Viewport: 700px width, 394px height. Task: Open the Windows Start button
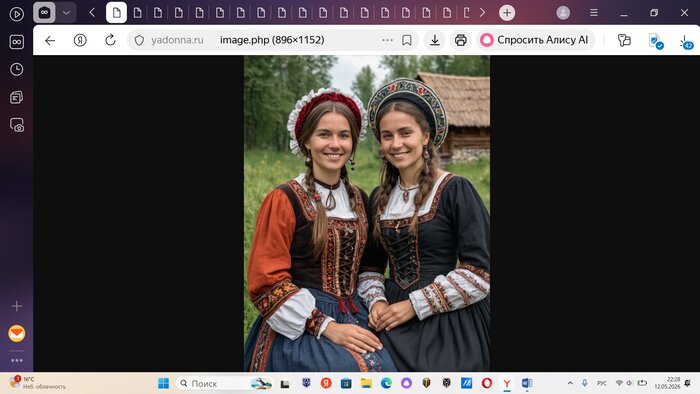tap(163, 383)
